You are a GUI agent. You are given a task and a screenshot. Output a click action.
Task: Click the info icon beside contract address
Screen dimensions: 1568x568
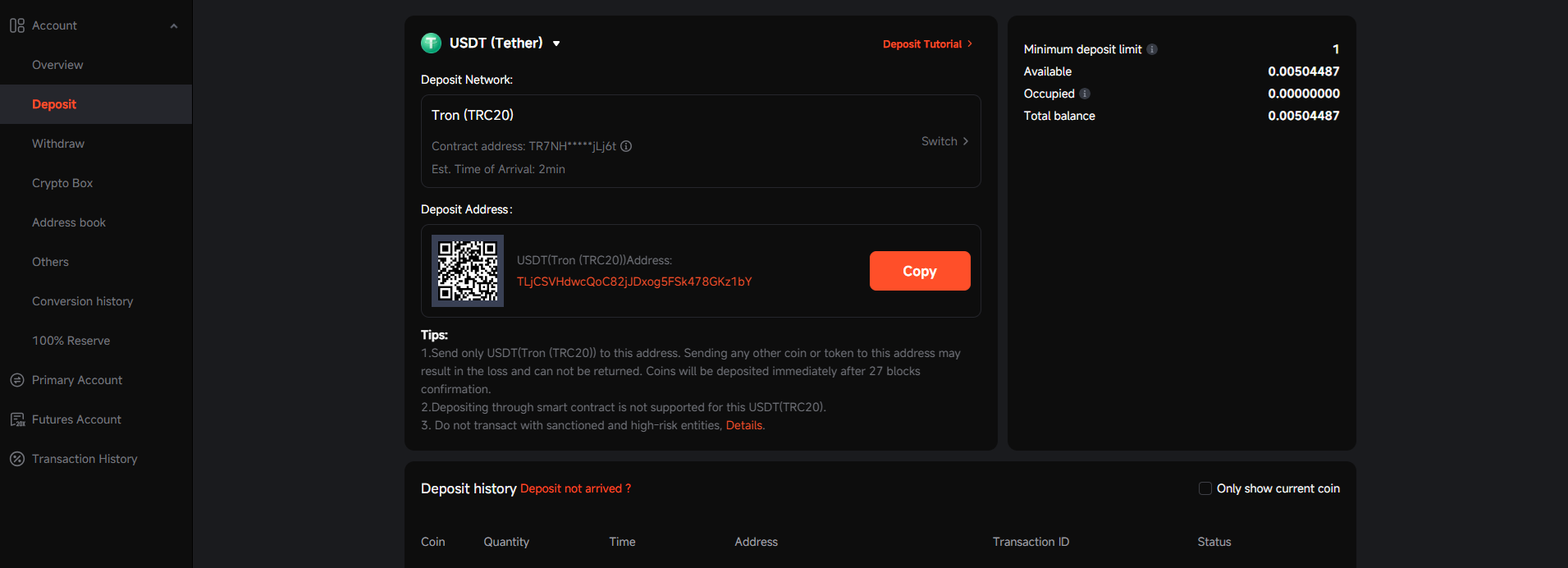click(626, 146)
